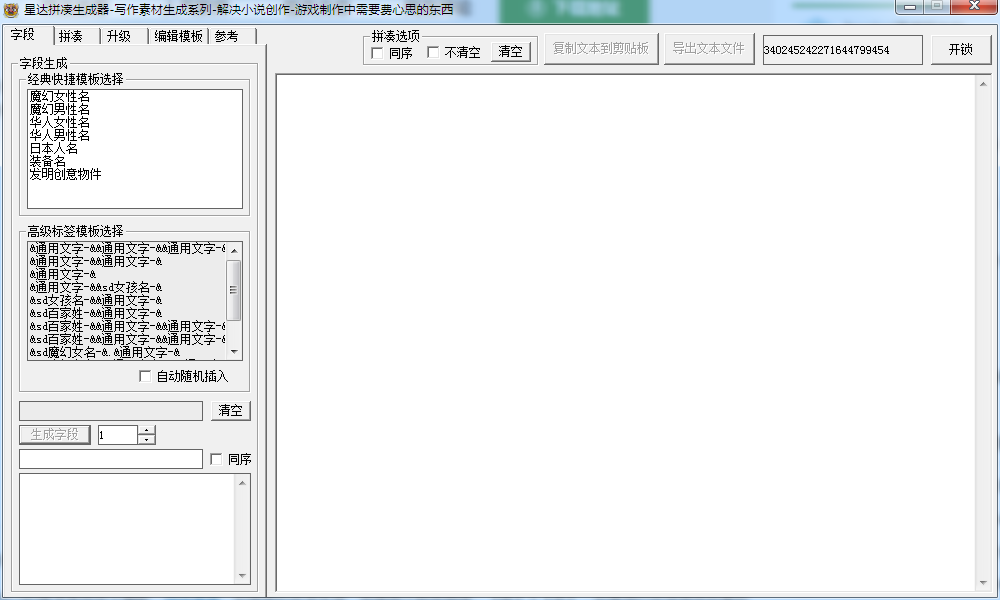Select the 魔幻女性名 template

pos(59,96)
